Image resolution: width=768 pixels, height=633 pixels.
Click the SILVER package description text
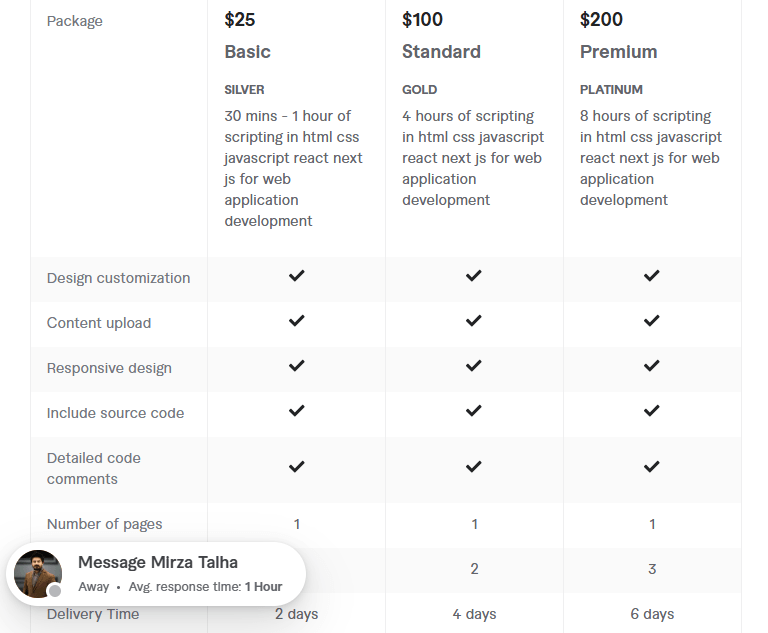click(293, 168)
